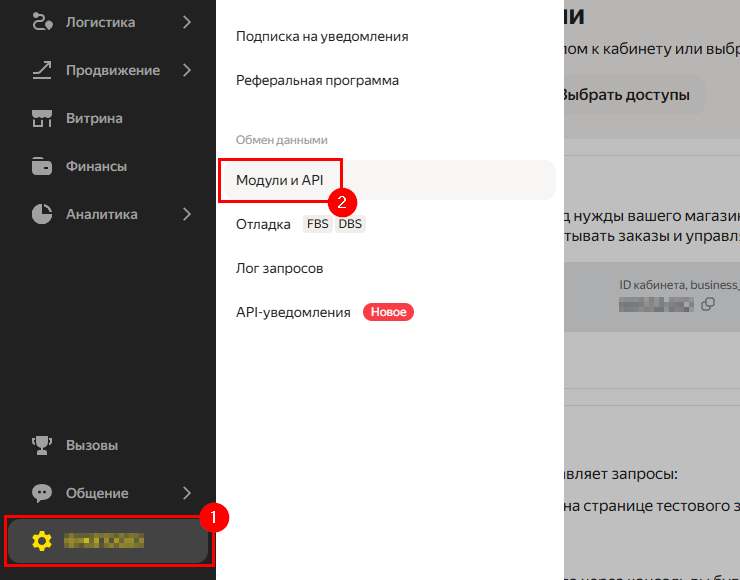Click the Общение chat bubble icon
The width and height of the screenshot is (740, 580).
(x=41, y=493)
